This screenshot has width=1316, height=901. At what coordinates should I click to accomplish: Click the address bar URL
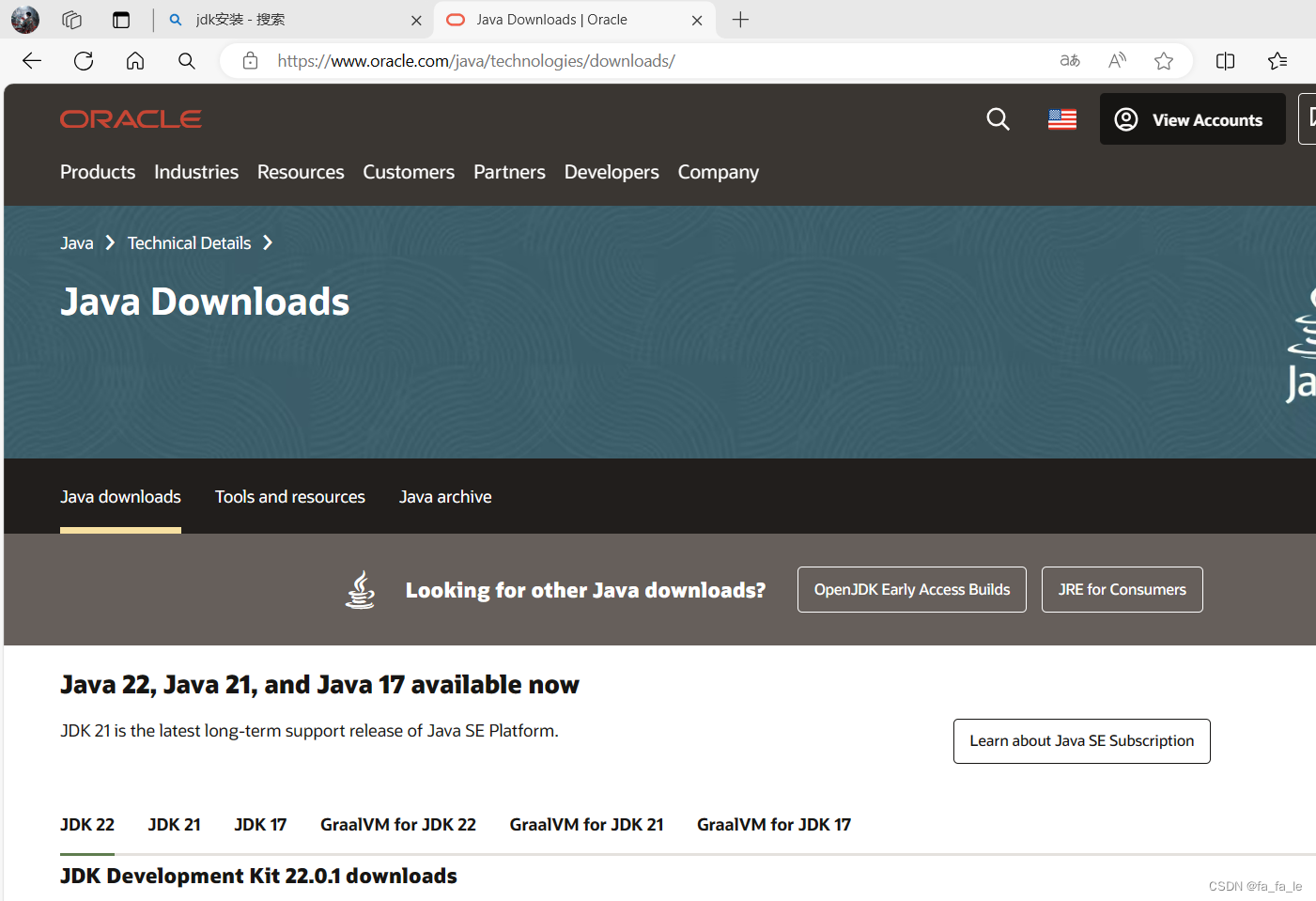click(476, 61)
